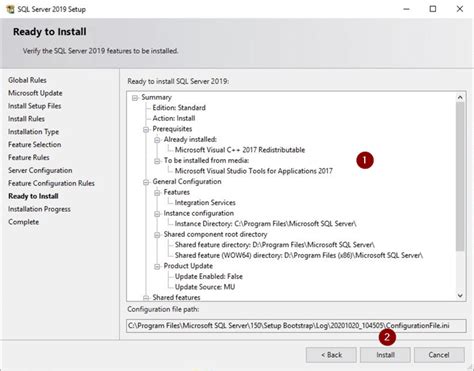The width and height of the screenshot is (474, 371).
Task: Click the summary vertical scrollbar thumb
Action: 460,177
